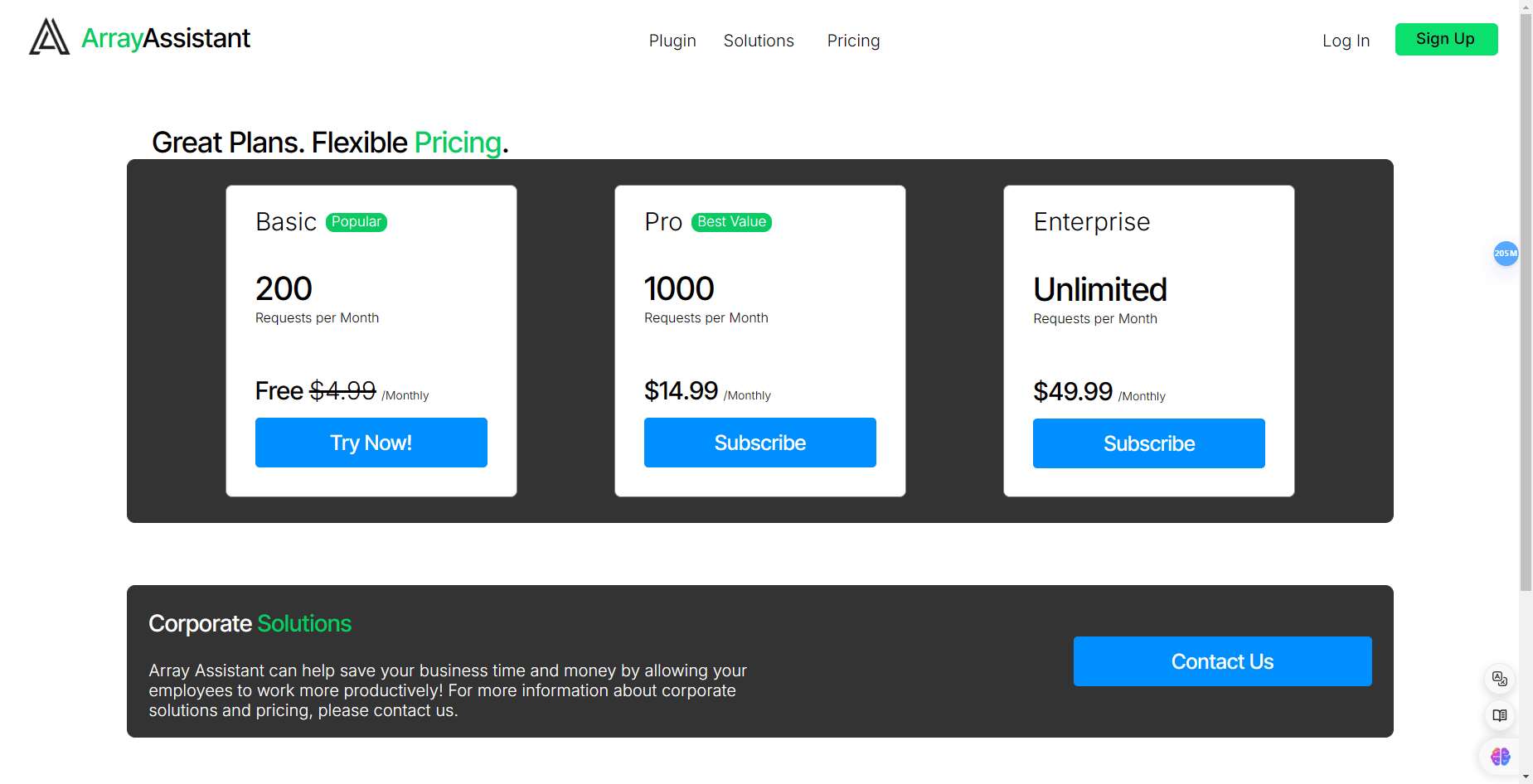Click the ArrayAssistant triangle logo icon
Image resolution: width=1533 pixels, height=784 pixels.
coord(49,37)
